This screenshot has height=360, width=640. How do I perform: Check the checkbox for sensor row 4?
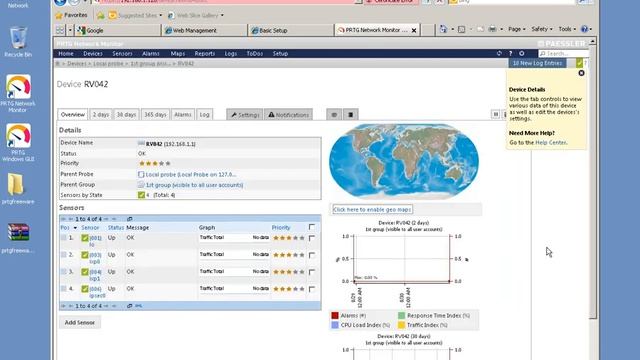(312, 289)
